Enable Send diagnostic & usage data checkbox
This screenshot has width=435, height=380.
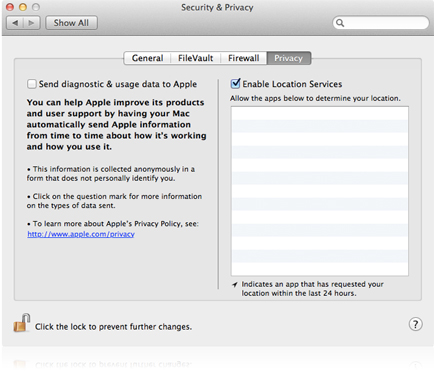(32, 84)
